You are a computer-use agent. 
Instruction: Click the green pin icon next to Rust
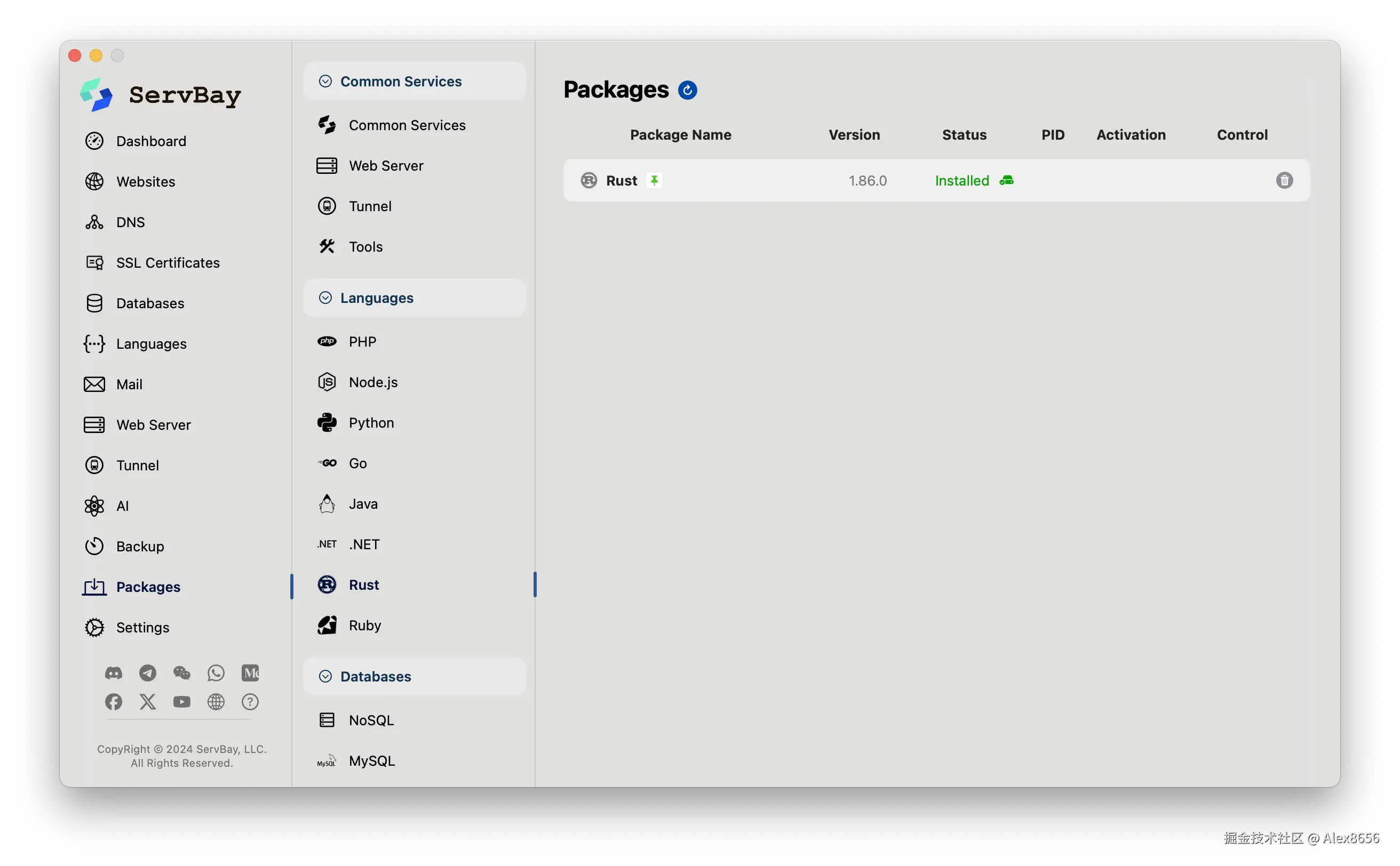coord(654,180)
